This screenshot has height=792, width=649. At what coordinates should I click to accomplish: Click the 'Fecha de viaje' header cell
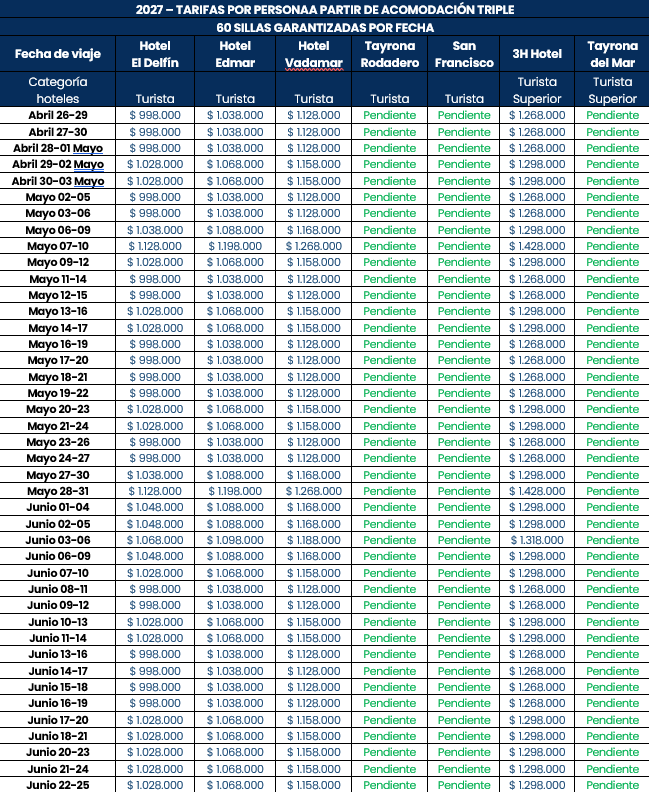(58, 54)
